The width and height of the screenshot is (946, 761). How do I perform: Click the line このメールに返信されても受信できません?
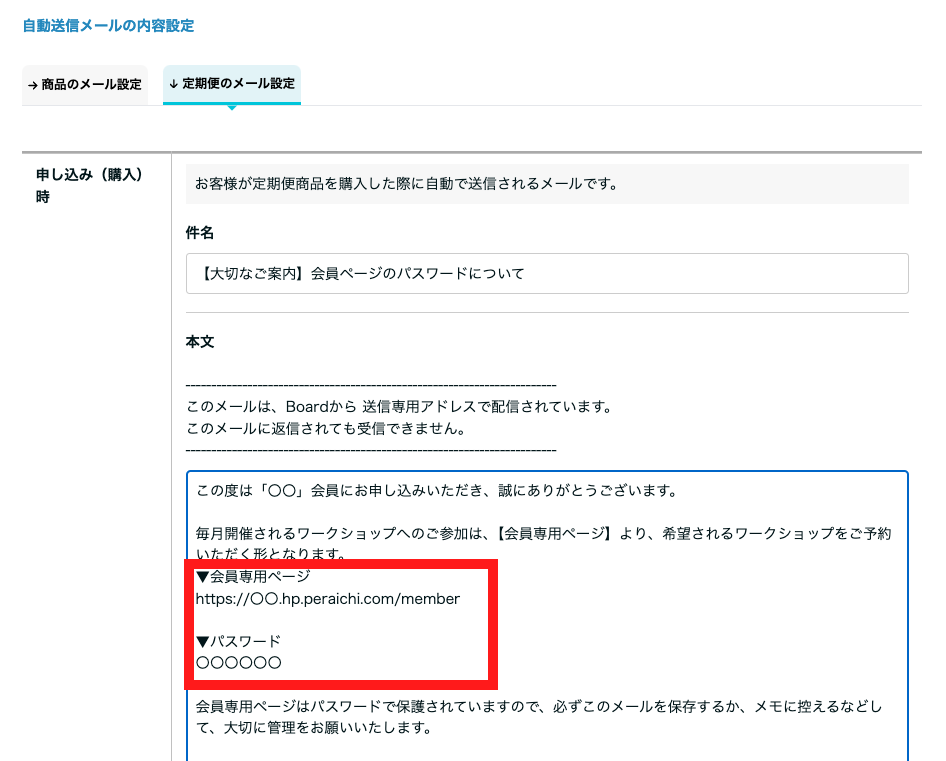coord(327,428)
